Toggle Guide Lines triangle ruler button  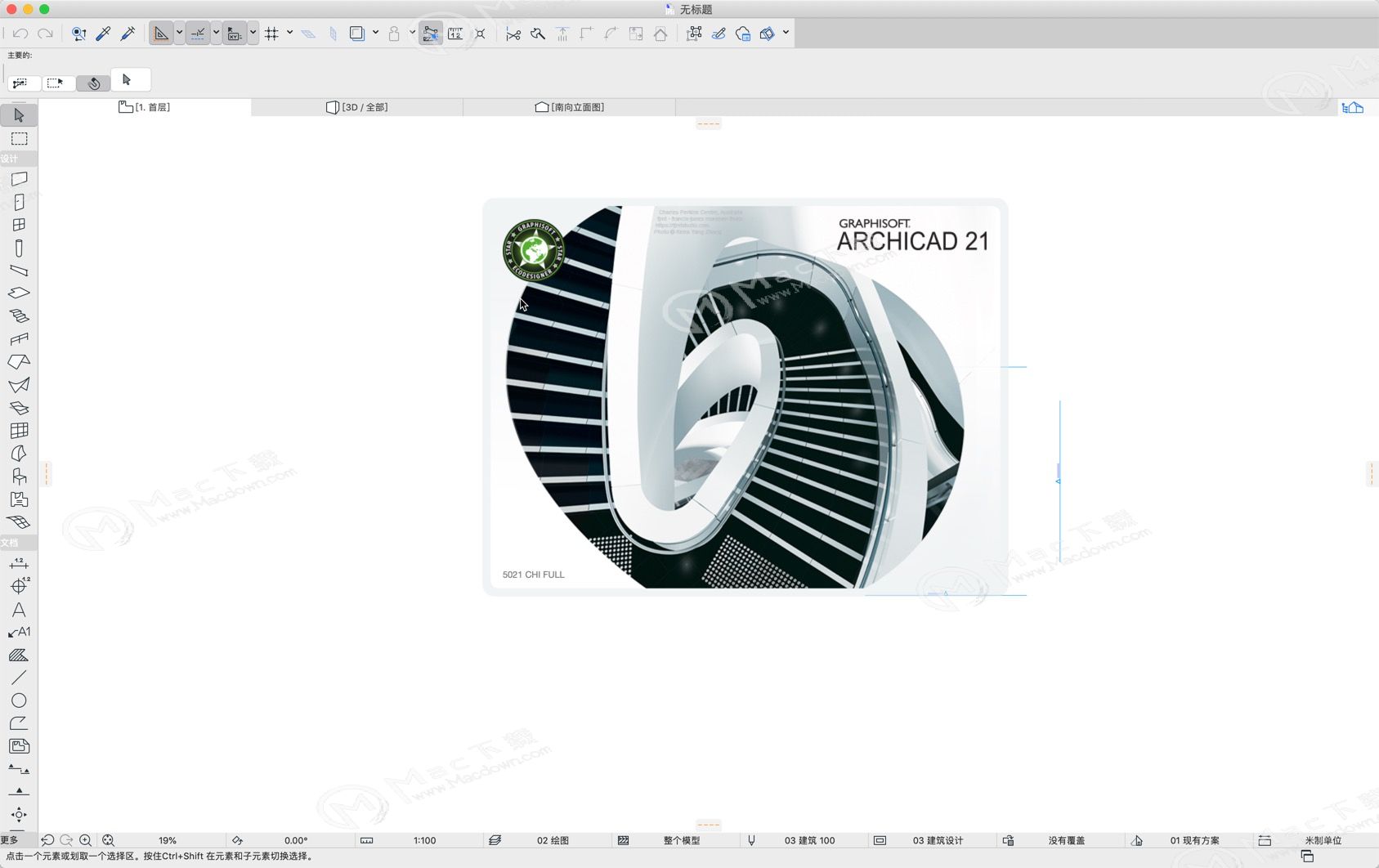click(161, 34)
